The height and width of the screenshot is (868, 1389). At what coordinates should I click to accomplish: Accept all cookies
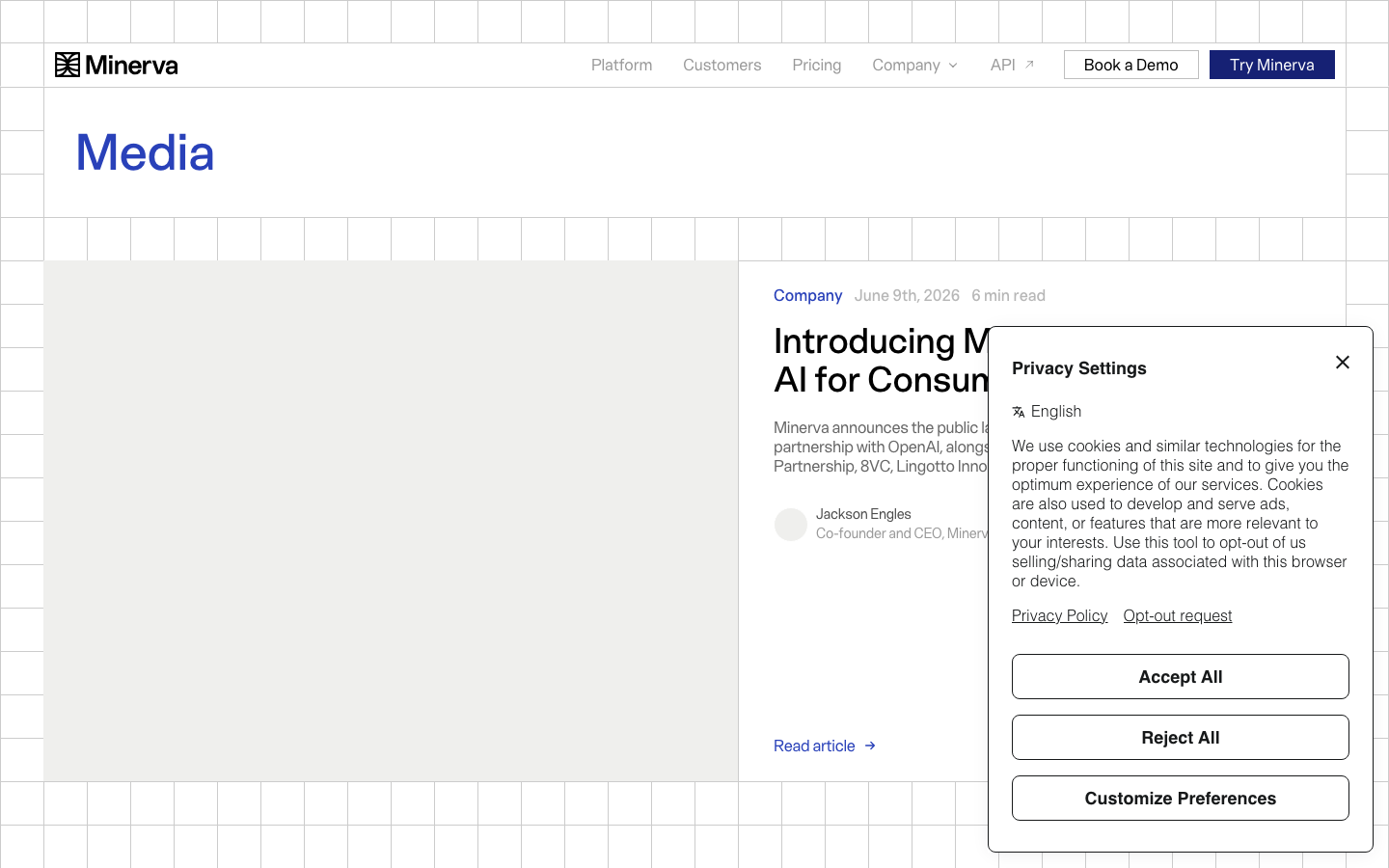1181,677
